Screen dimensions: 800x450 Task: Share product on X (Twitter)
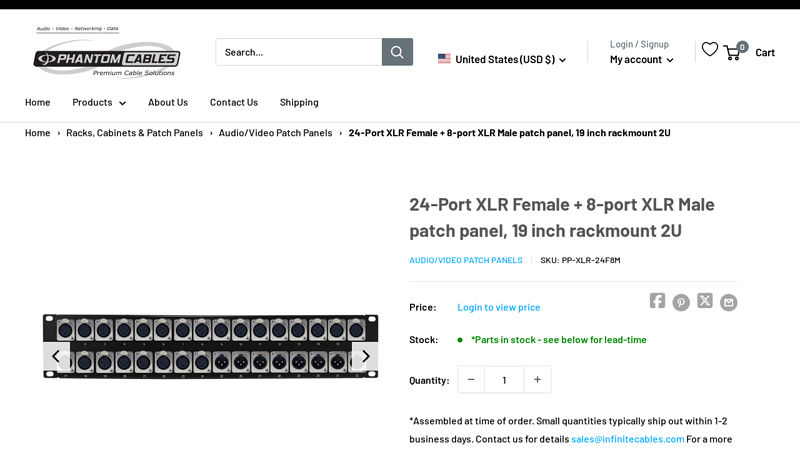tap(705, 301)
